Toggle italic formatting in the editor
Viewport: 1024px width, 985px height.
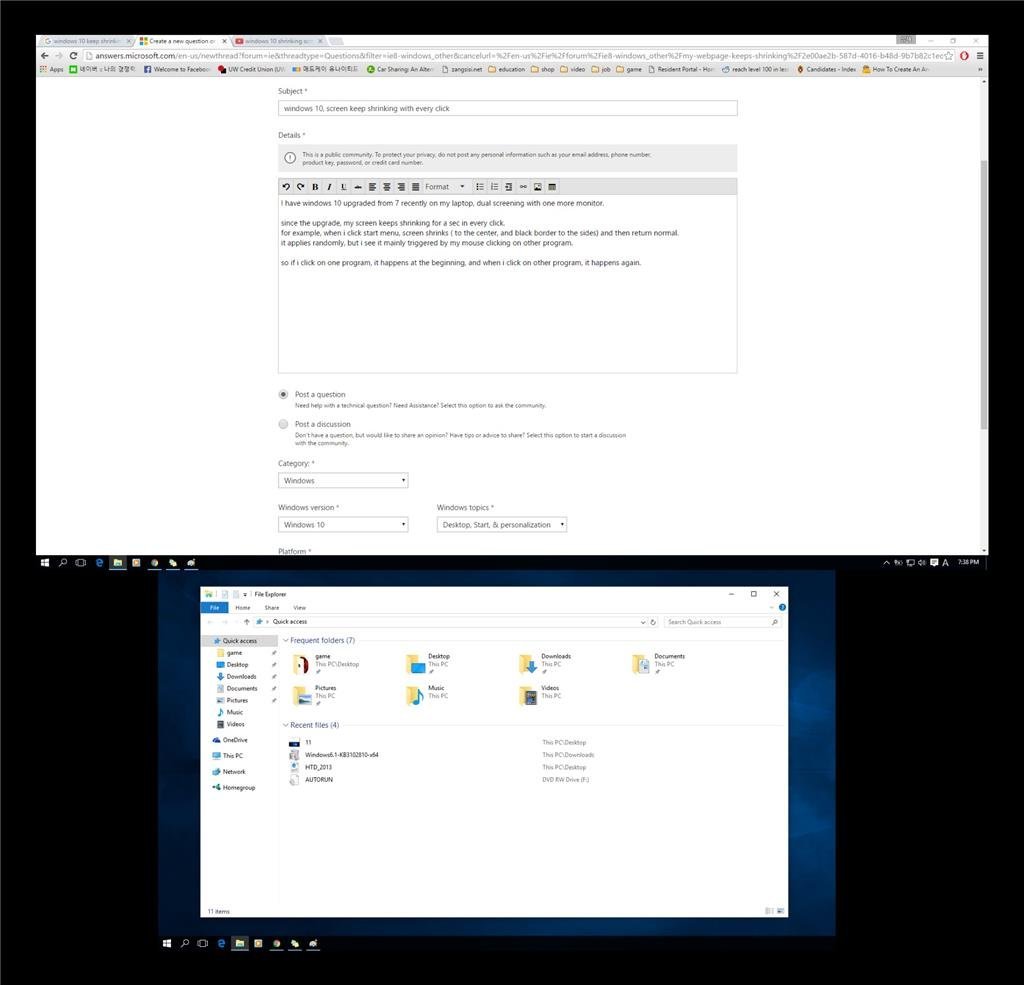329,187
